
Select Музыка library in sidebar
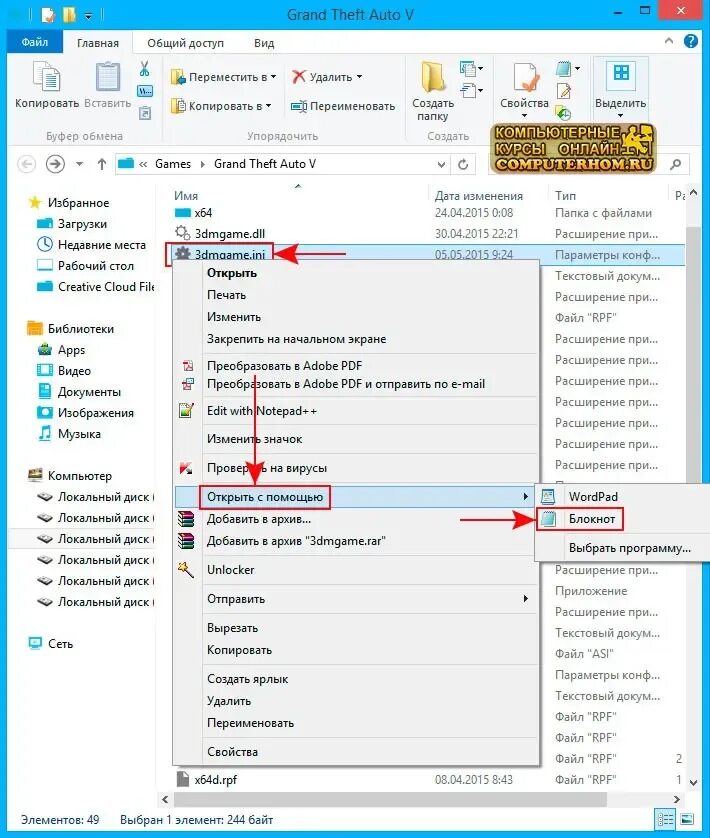(79, 434)
